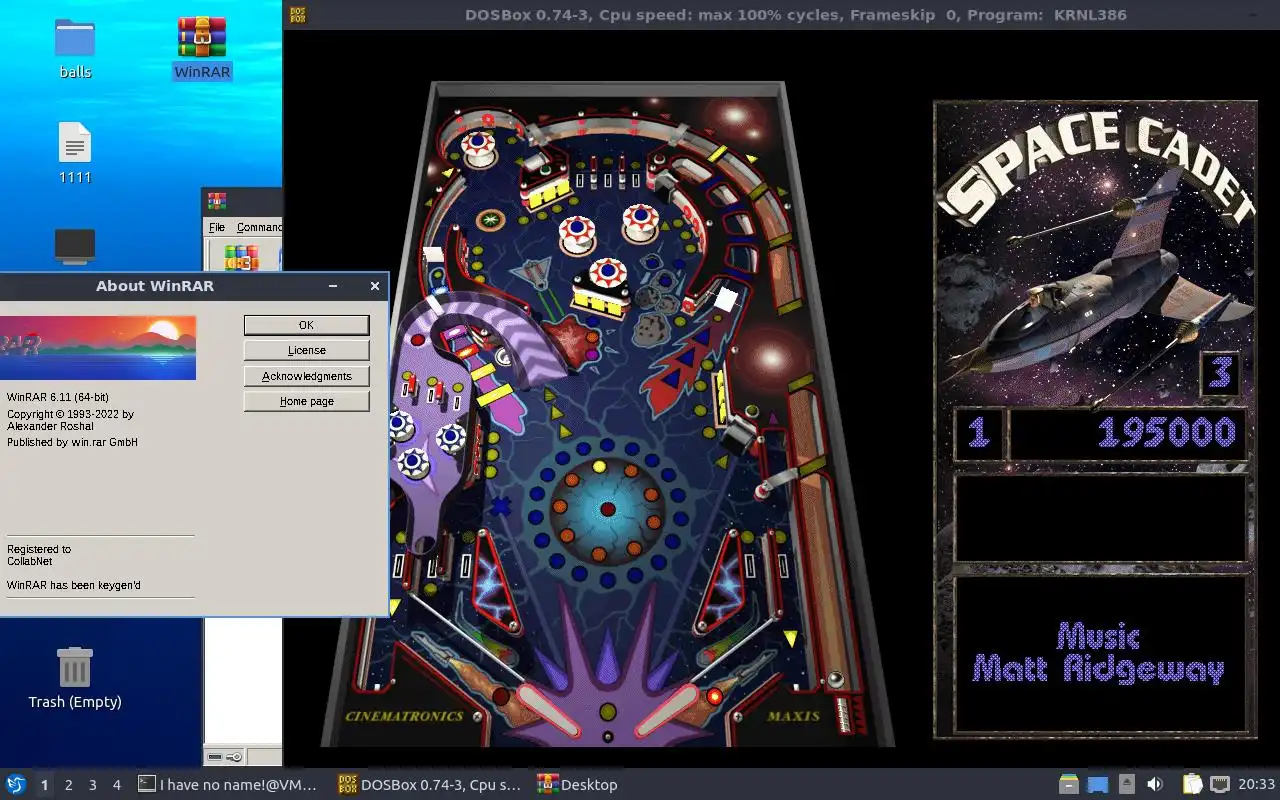Click the Add toolbar icon in WinRAR window
This screenshot has height=800, width=1280.
click(241, 258)
